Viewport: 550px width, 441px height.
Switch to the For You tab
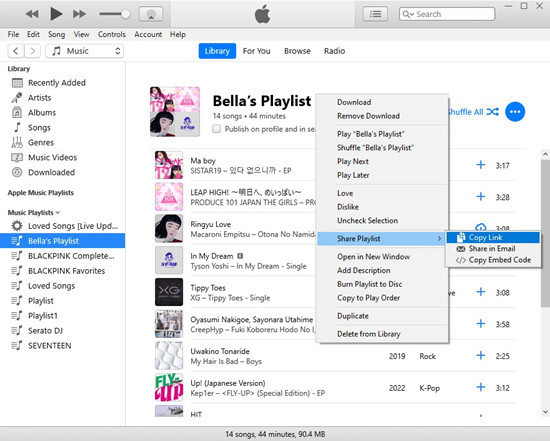(256, 51)
